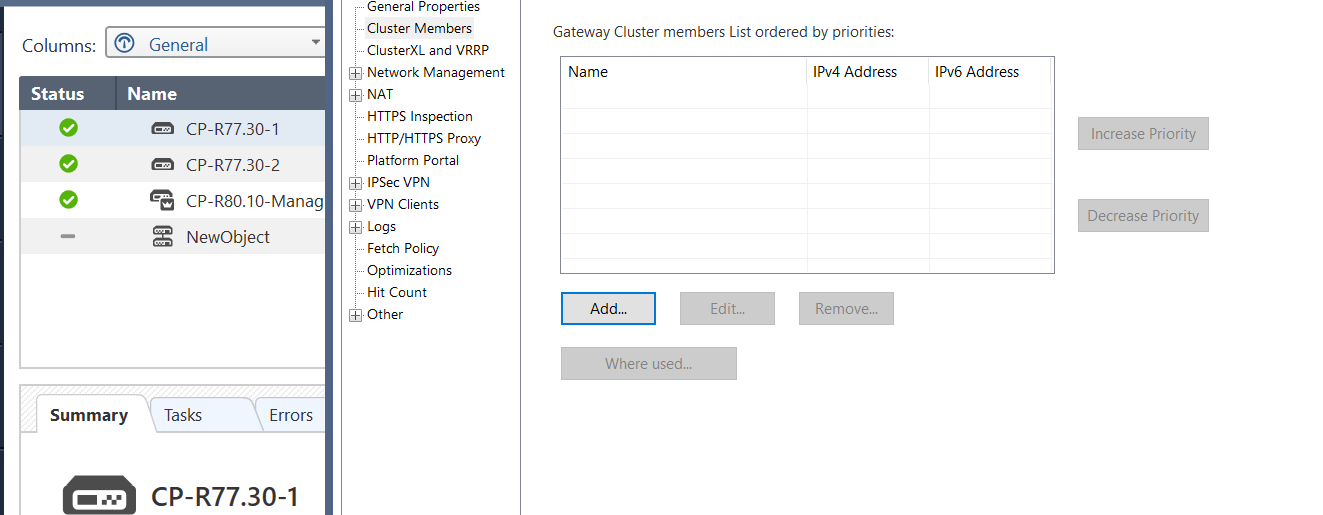Viewport: 1323px width, 515px height.
Task: Switch to the Errors tab
Action: [291, 415]
